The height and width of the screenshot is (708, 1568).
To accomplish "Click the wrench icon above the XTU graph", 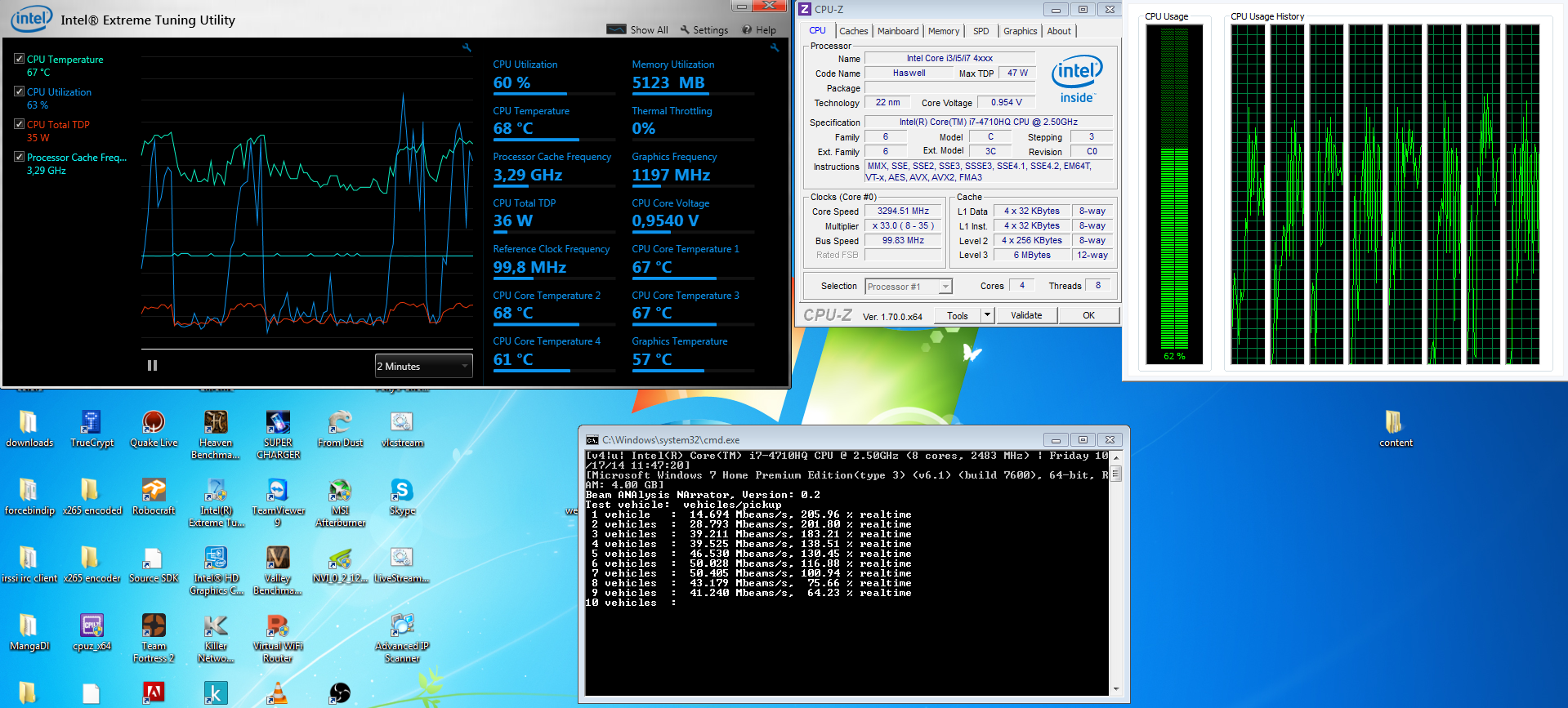I will pyautogui.click(x=467, y=47).
